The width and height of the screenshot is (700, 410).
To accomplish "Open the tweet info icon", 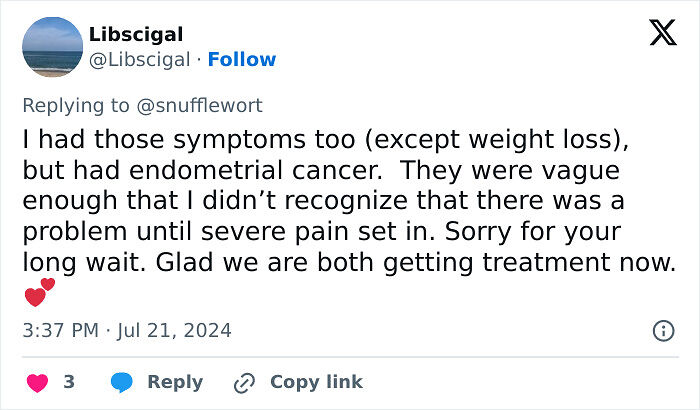I will (x=662, y=330).
